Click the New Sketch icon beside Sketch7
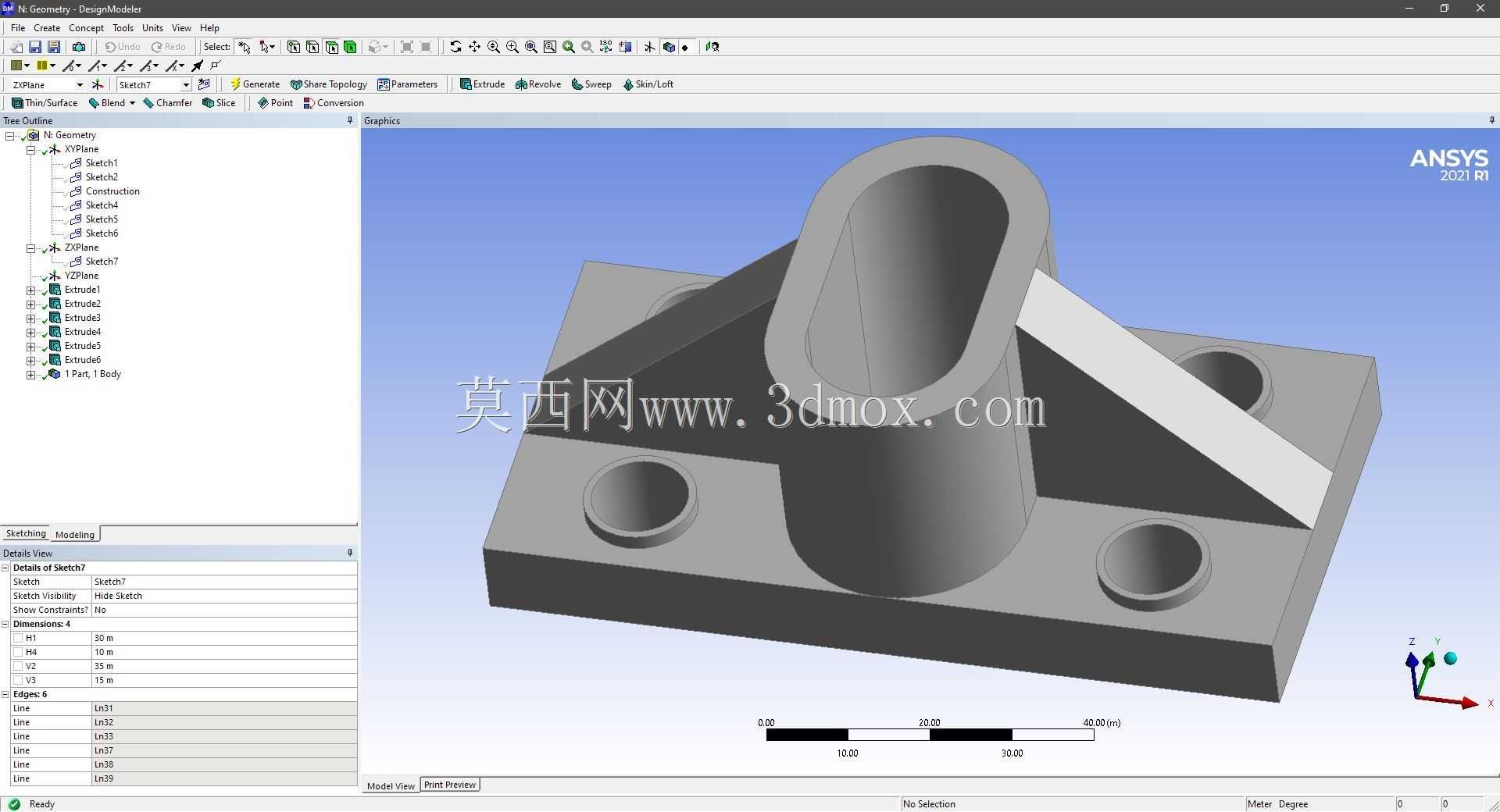The image size is (1500, 812). [204, 84]
